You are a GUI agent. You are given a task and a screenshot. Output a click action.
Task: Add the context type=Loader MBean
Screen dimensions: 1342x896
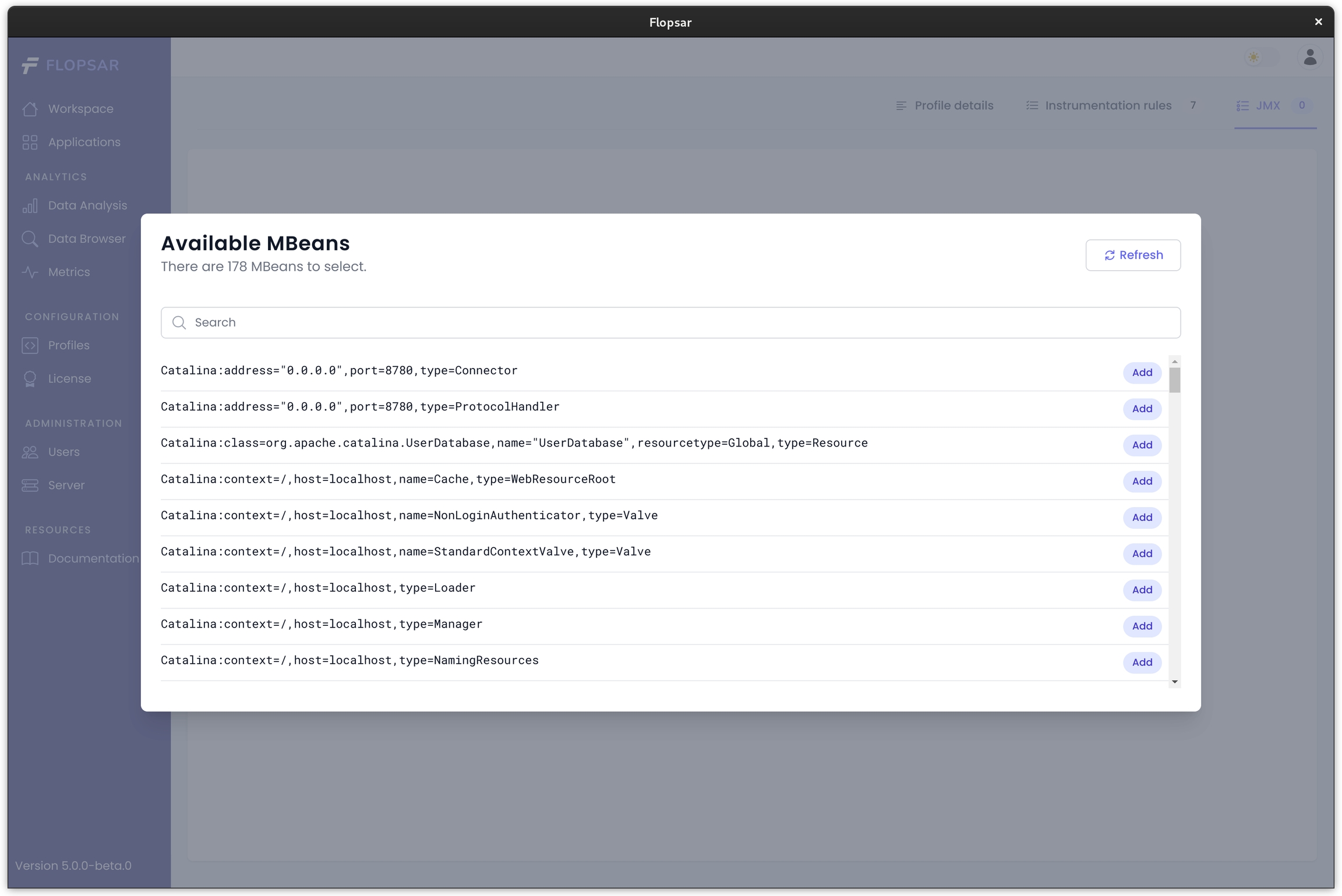click(x=1141, y=590)
